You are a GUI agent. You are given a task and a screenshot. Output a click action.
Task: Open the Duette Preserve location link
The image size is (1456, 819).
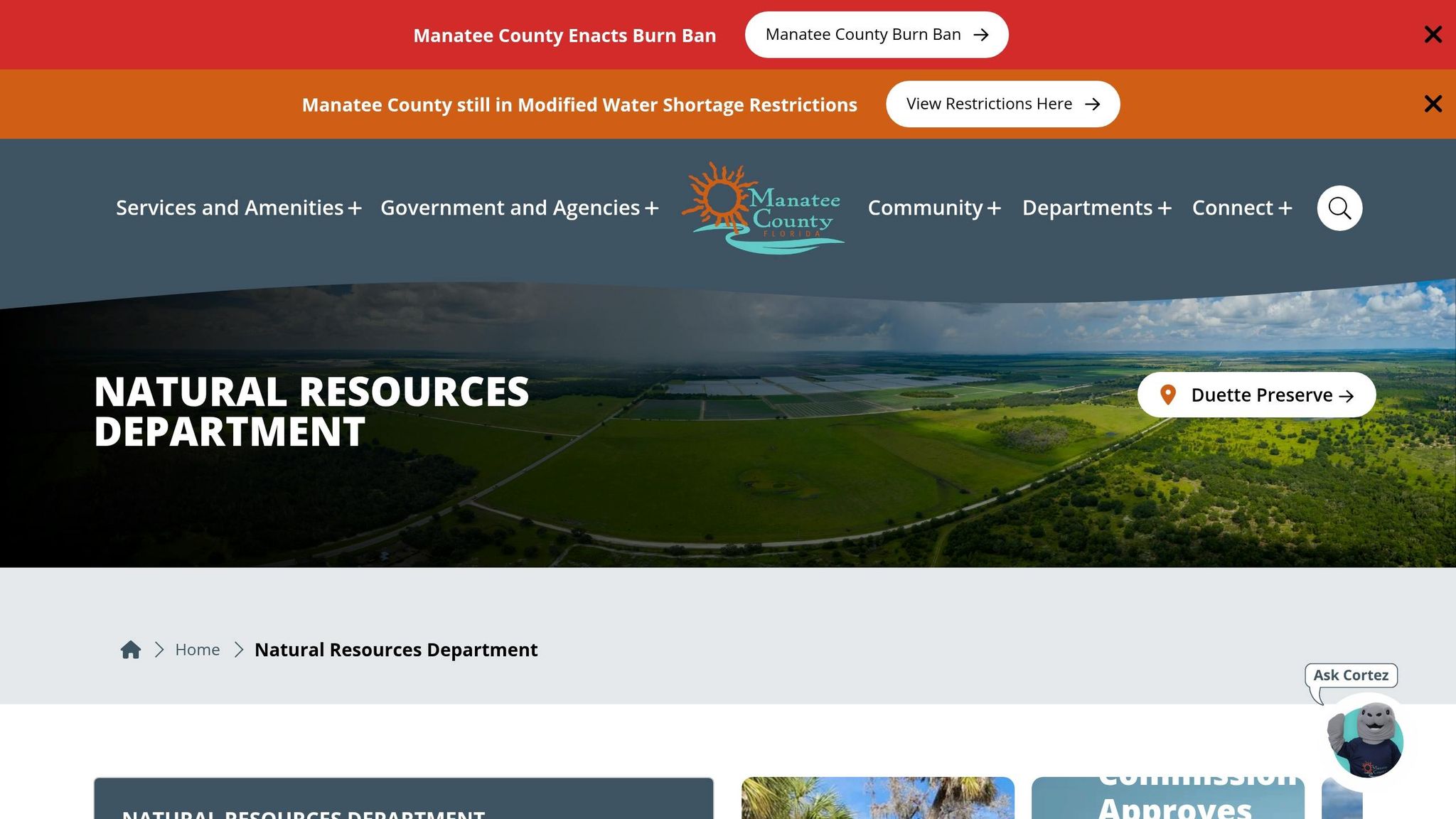point(1256,395)
